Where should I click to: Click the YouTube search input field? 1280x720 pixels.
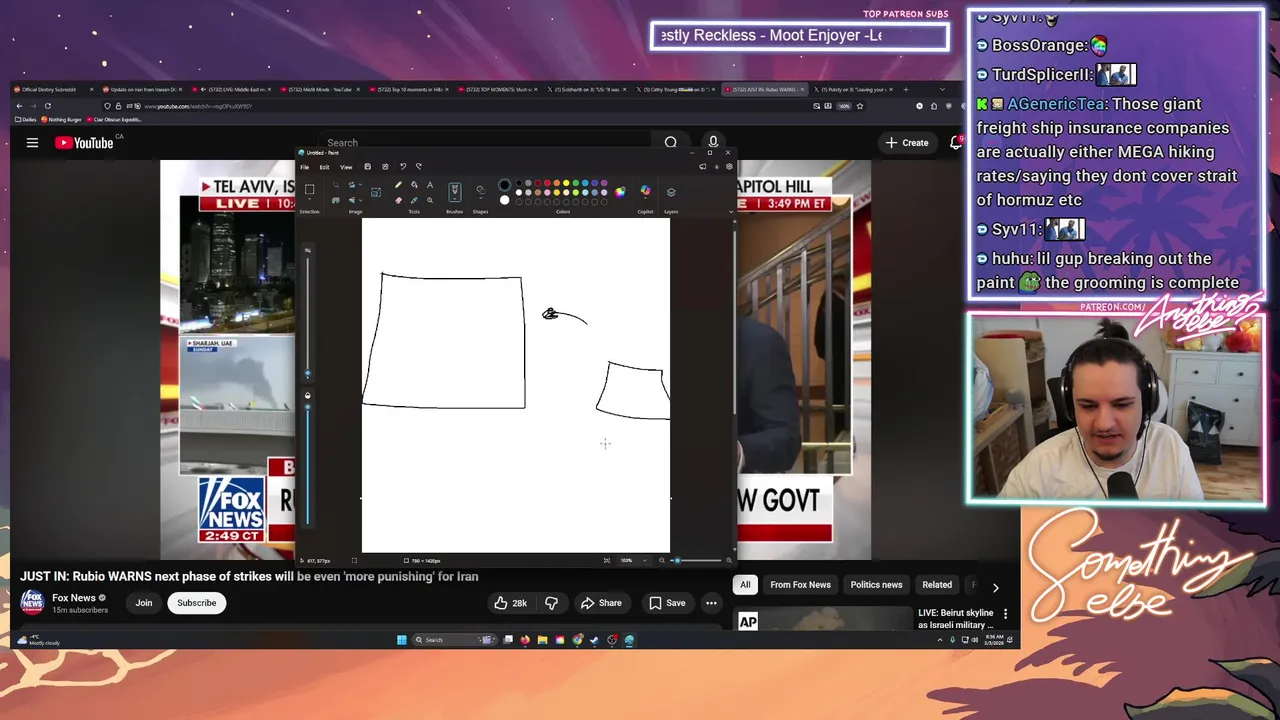point(488,143)
